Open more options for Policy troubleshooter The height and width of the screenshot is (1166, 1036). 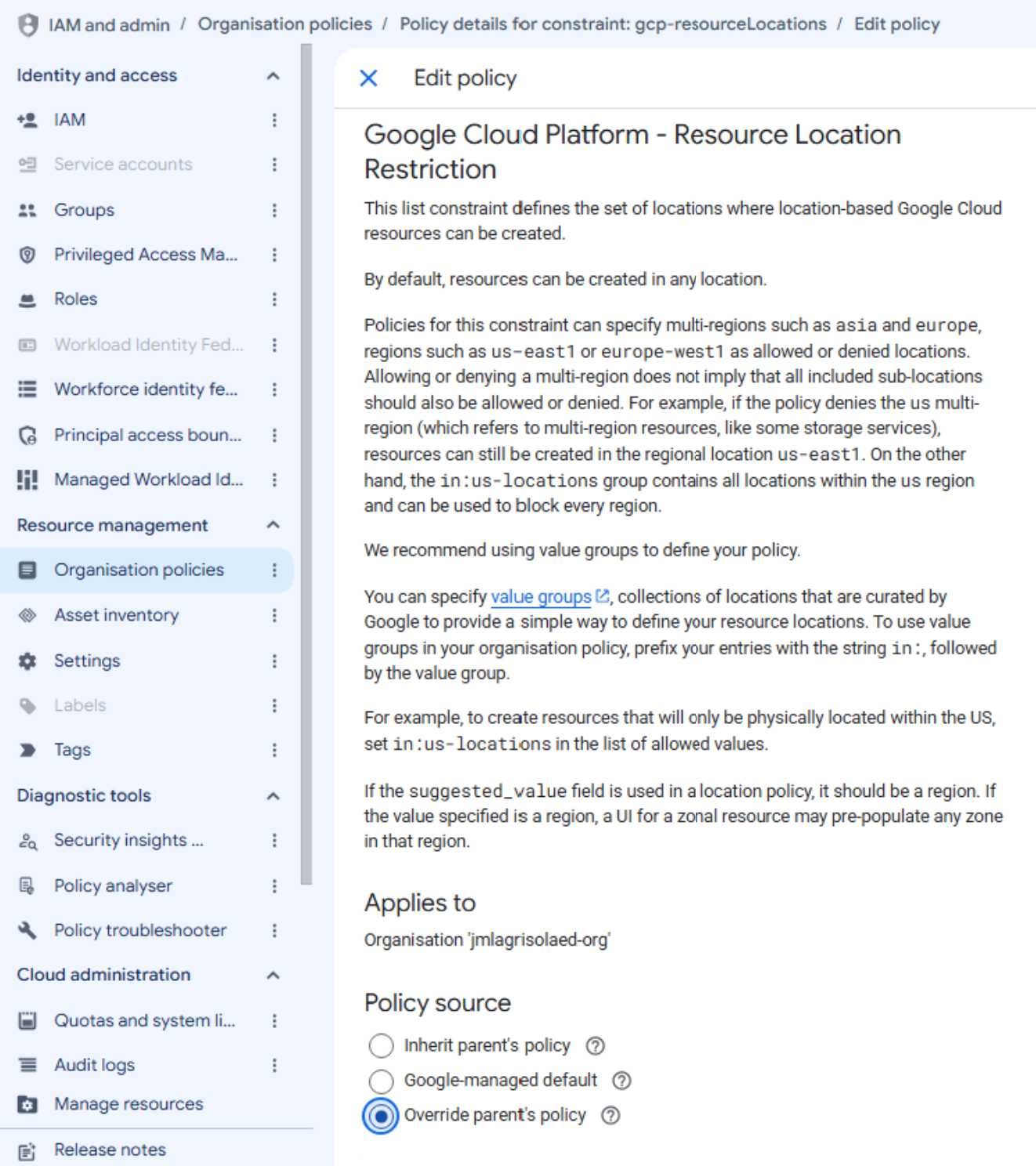click(274, 930)
